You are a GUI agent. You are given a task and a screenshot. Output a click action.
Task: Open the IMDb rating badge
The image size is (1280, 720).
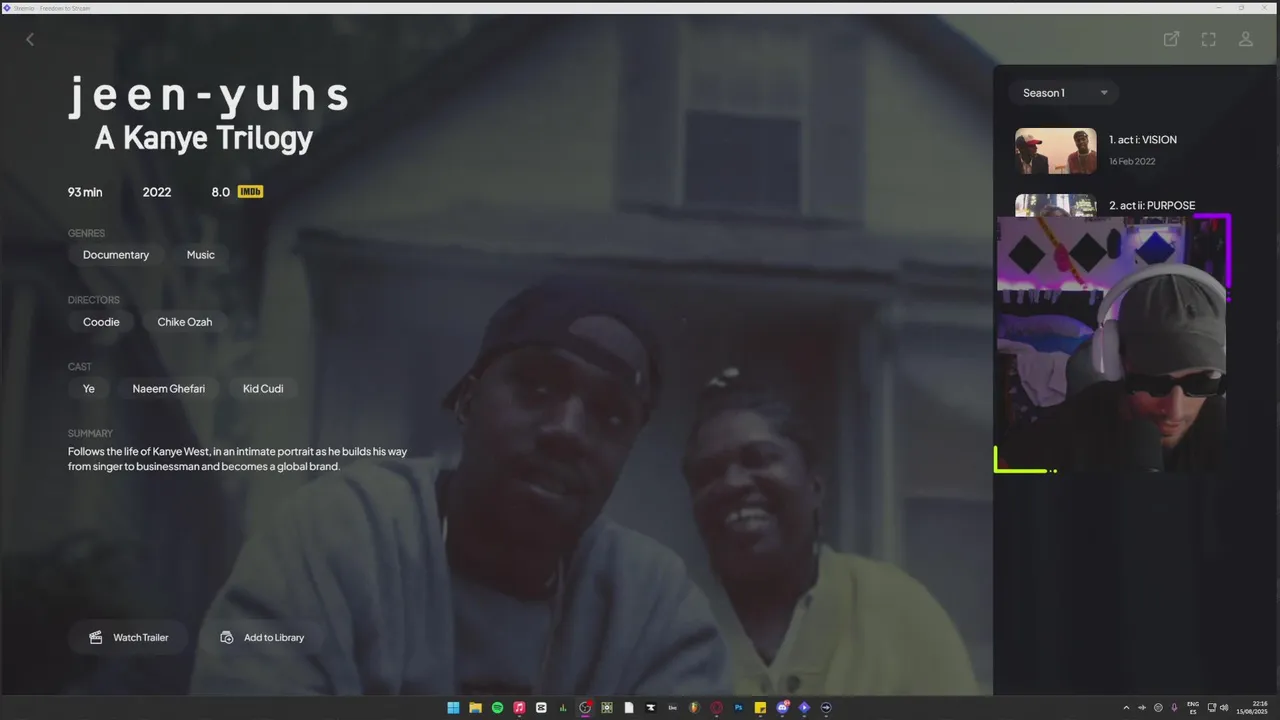(x=250, y=191)
